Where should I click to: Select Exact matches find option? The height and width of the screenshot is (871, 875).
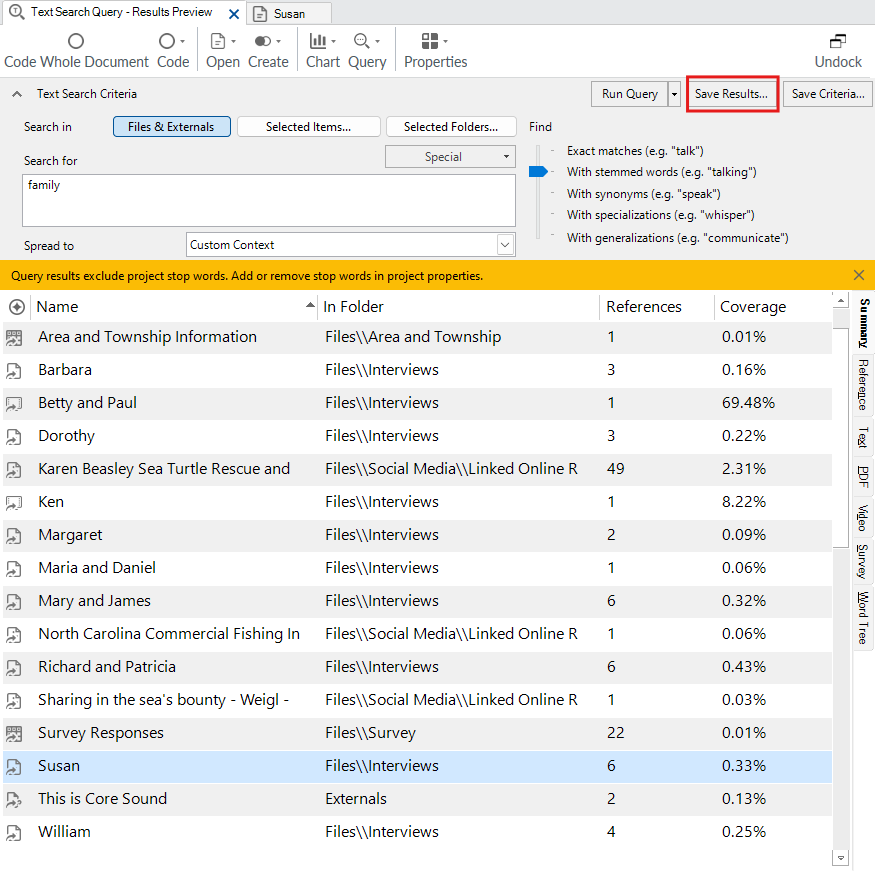635,151
